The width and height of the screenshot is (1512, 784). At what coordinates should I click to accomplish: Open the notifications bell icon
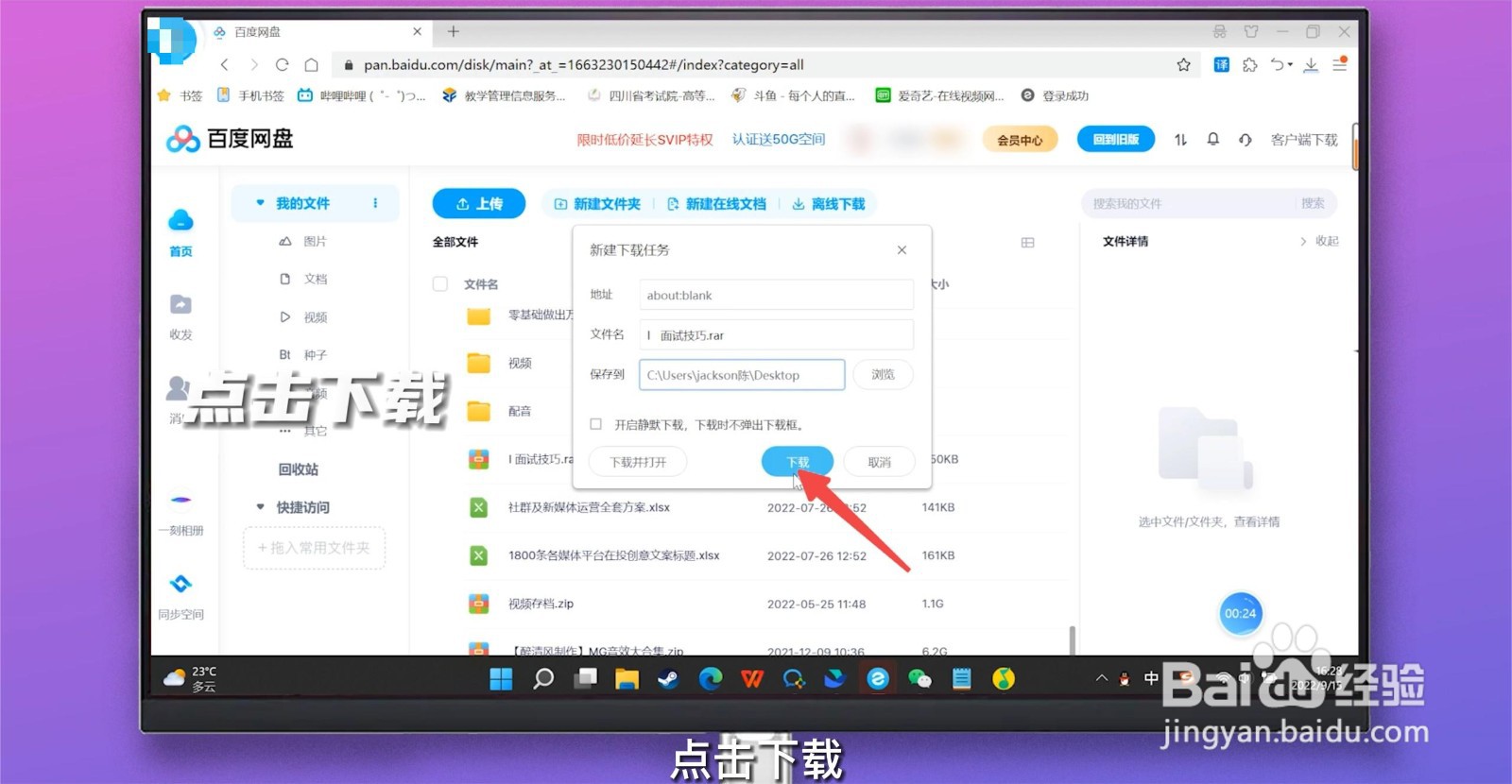(x=1213, y=139)
